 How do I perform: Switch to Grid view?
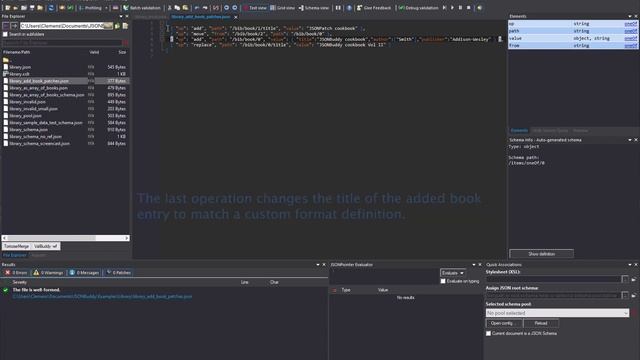[x=282, y=8]
